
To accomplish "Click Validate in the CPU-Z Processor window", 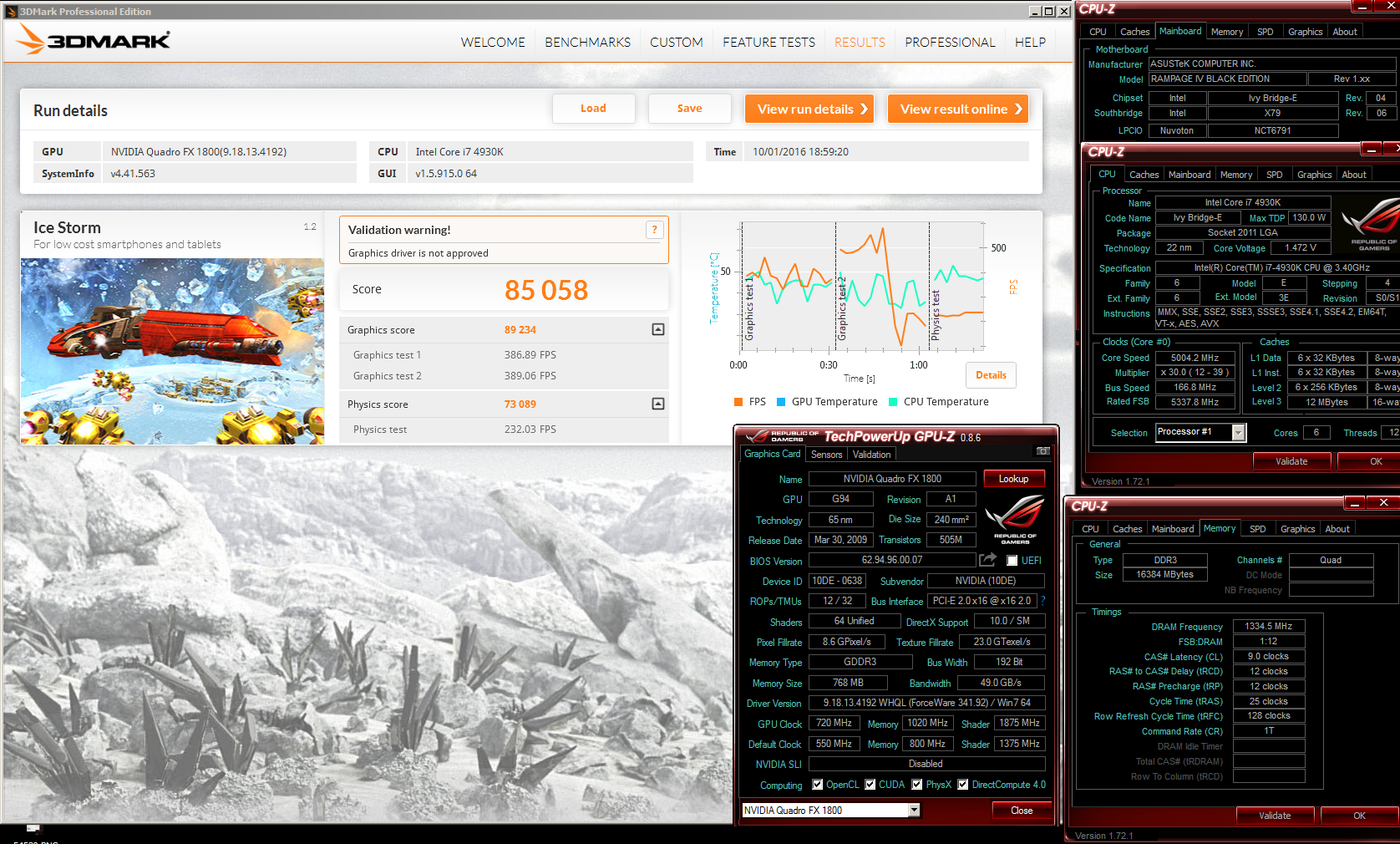I will point(1291,461).
